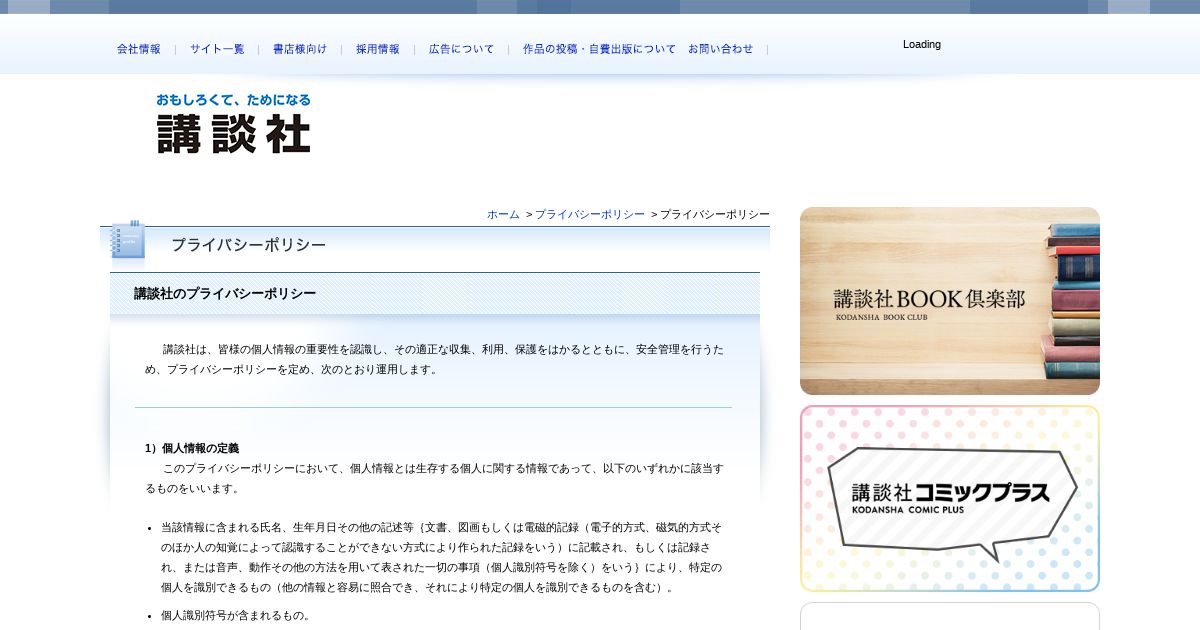1200x630 pixels.
Task: Click the notebook icon beside プライバシーポリシー heading
Action: click(x=128, y=241)
